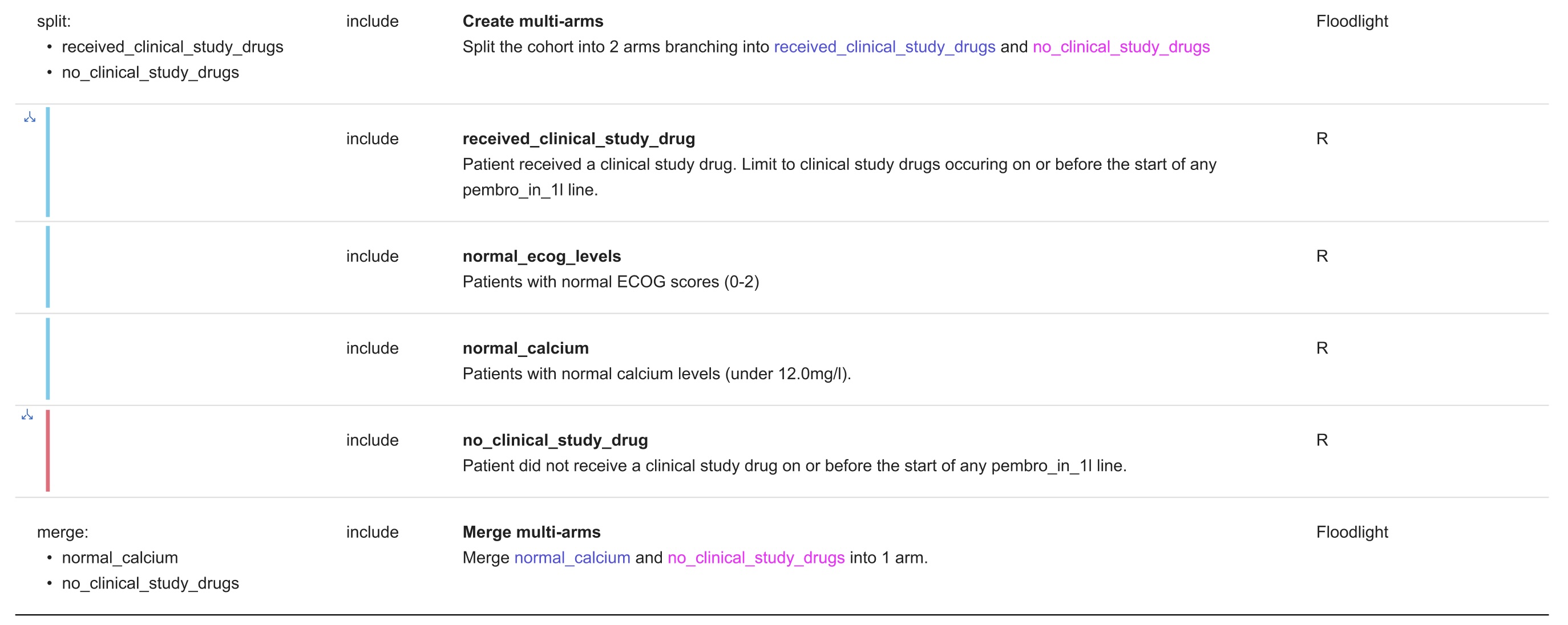1568x625 pixels.
Task: Open the magenta no_clinical_study_drugs link in split description
Action: pyautogui.click(x=1121, y=47)
